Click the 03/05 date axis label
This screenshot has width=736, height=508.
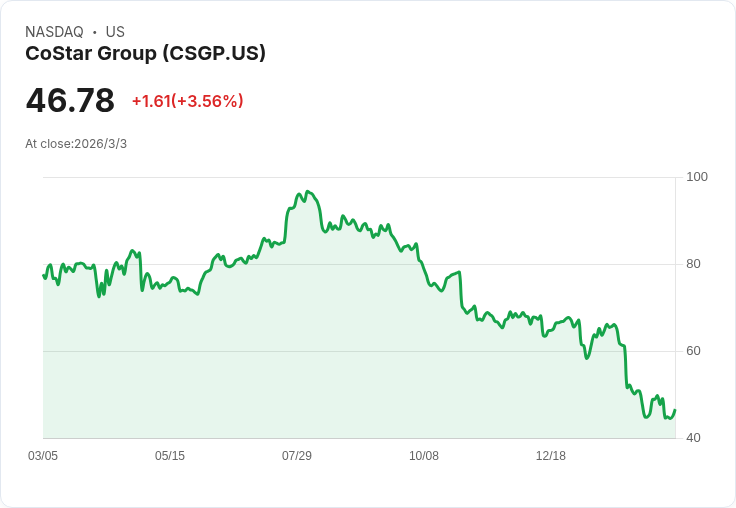coord(43,456)
